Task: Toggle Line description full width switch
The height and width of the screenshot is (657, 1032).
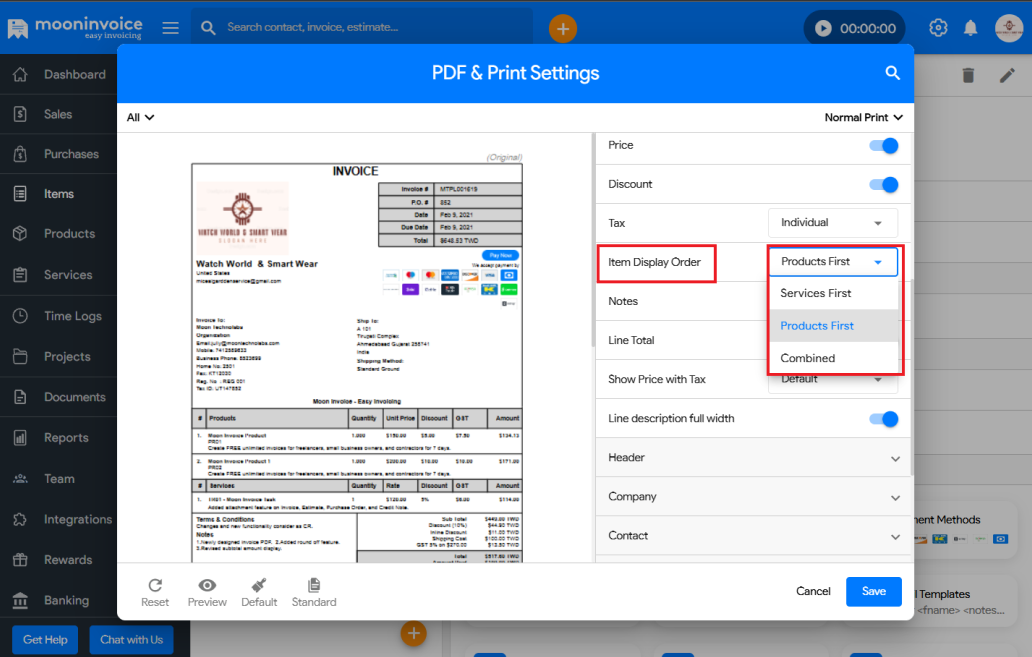Action: (x=883, y=419)
